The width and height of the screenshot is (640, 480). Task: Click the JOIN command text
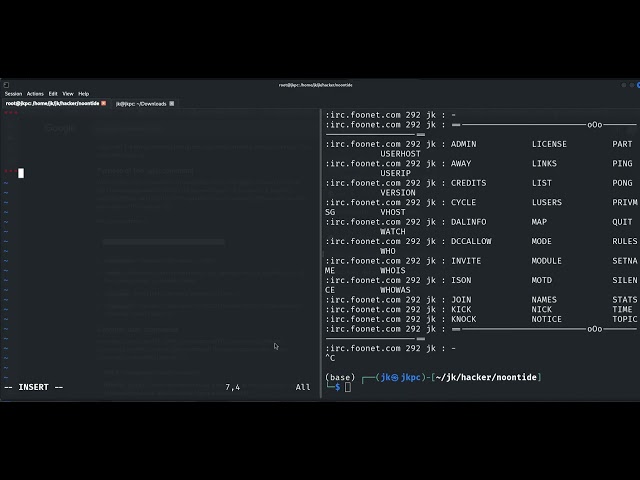pos(461,300)
